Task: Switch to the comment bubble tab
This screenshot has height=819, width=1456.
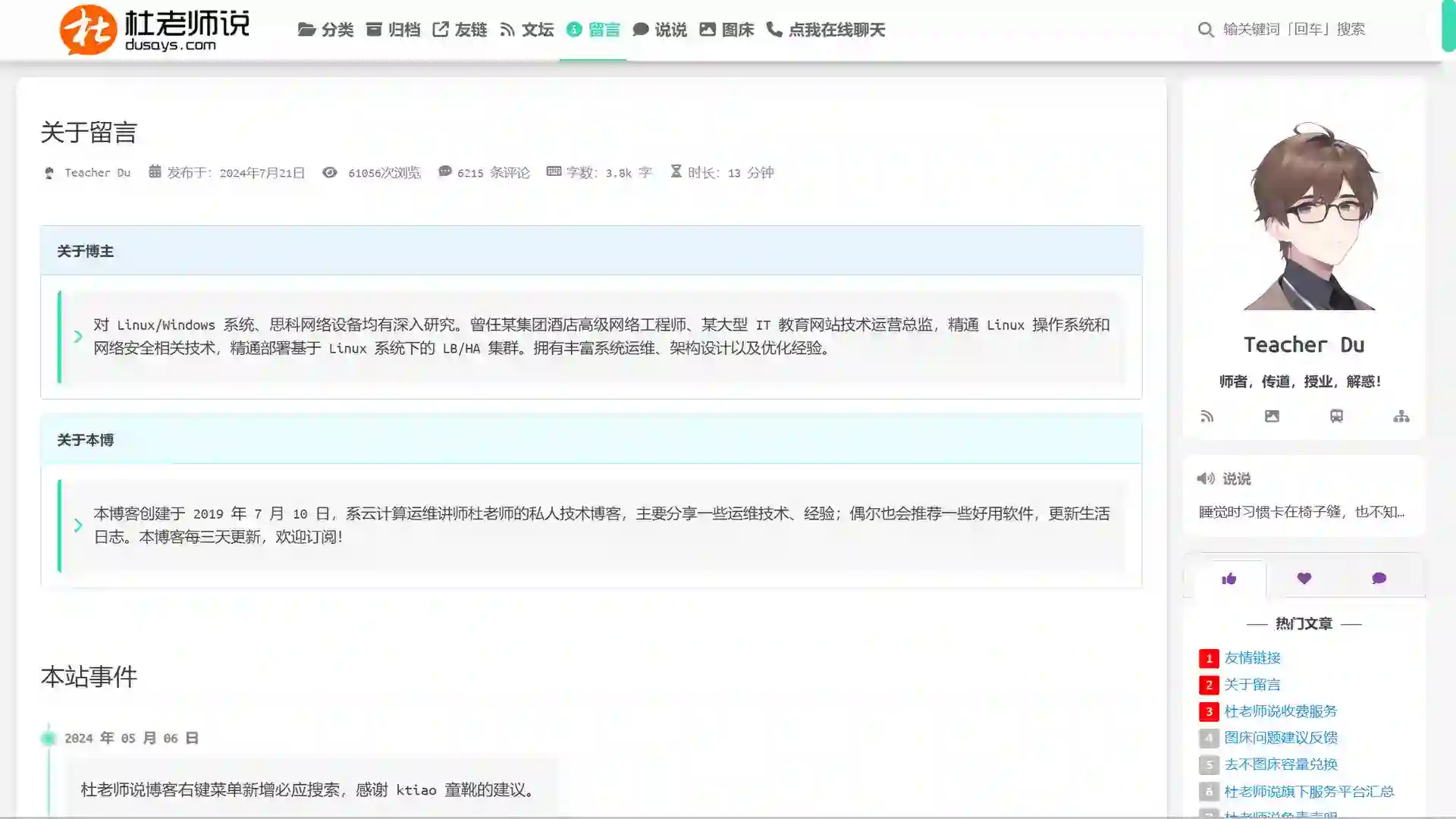Action: (x=1379, y=579)
